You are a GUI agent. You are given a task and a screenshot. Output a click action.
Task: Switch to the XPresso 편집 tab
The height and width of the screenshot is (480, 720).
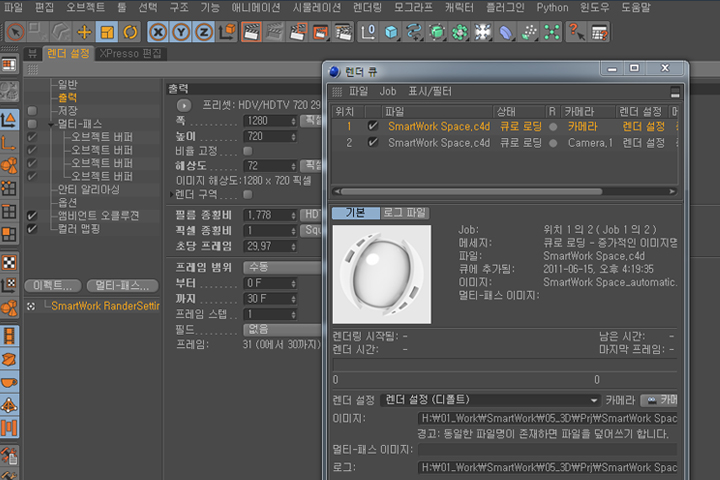coord(130,54)
